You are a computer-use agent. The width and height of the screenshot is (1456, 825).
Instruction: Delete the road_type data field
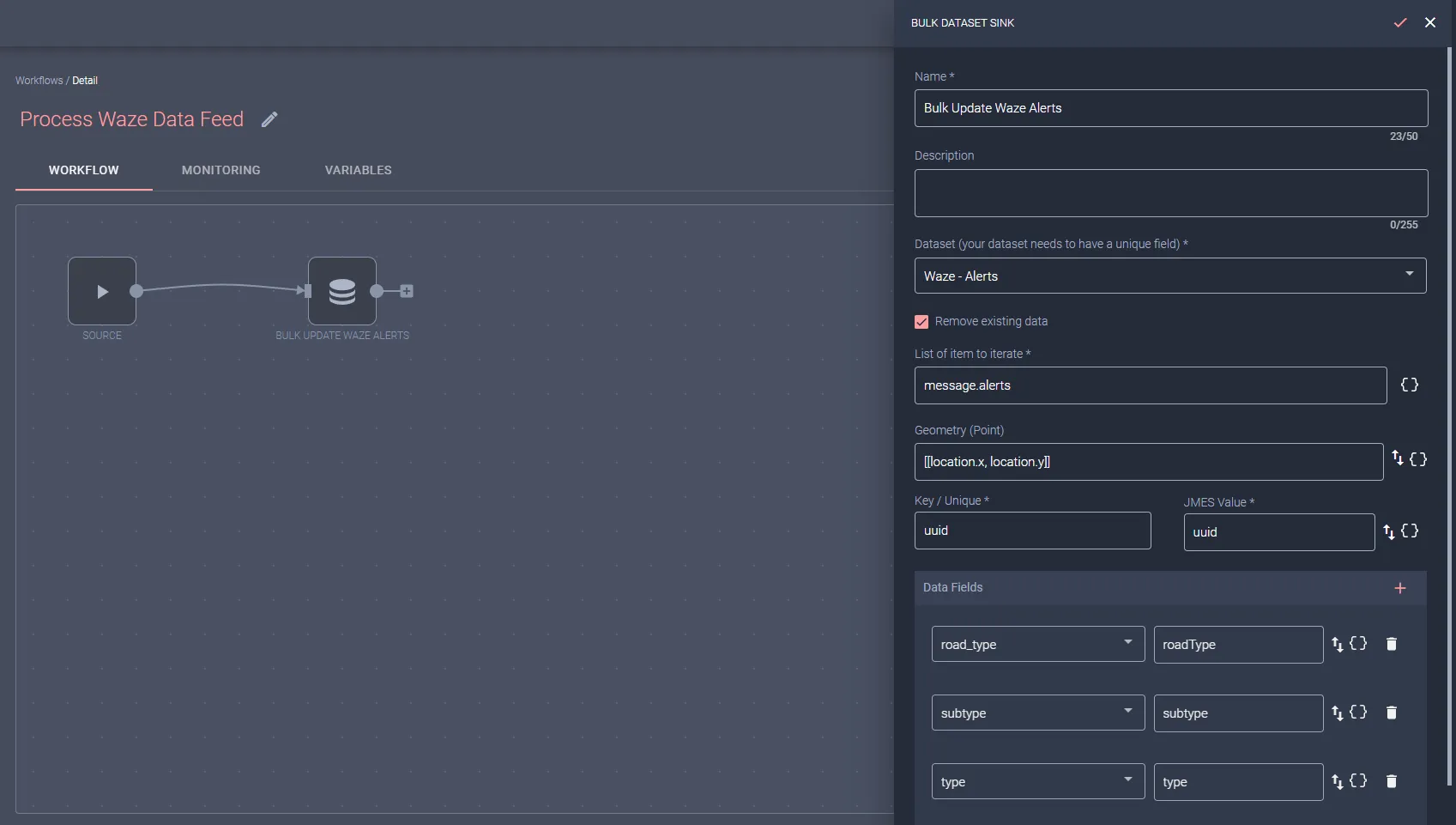[x=1392, y=644]
